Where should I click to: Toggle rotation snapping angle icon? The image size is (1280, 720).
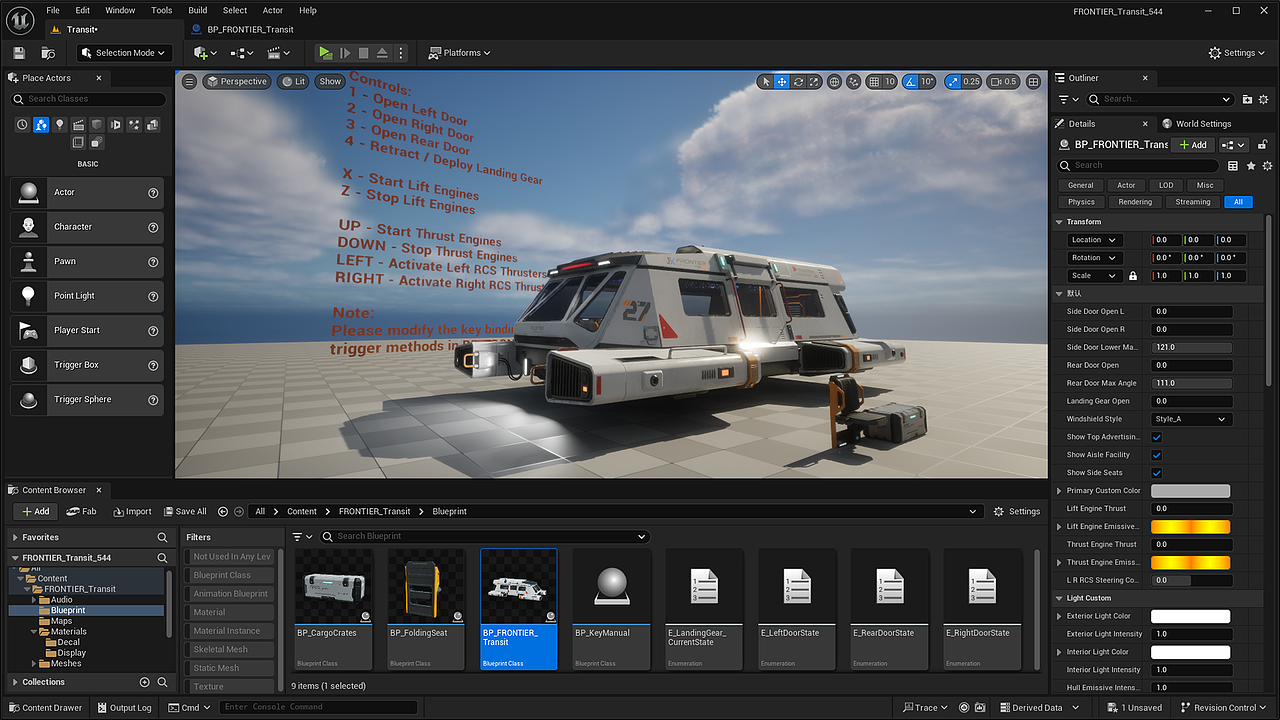click(912, 82)
